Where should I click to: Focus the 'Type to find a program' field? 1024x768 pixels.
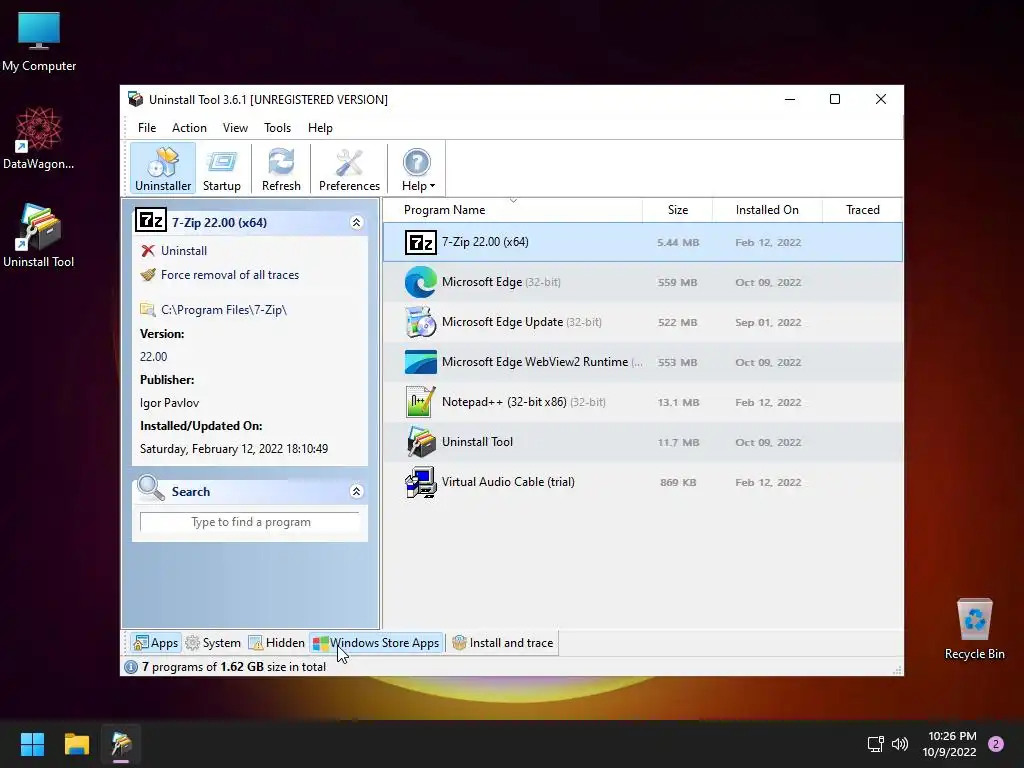[250, 522]
